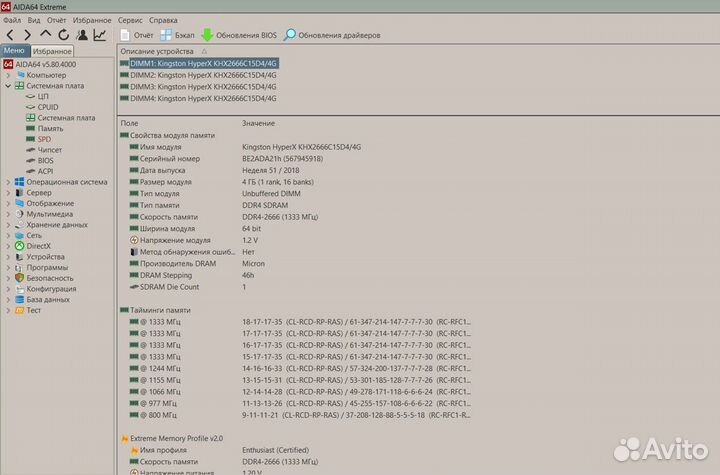Open Обновления драйверов search button
Image resolution: width=720 pixels, height=475 pixels.
point(332,35)
